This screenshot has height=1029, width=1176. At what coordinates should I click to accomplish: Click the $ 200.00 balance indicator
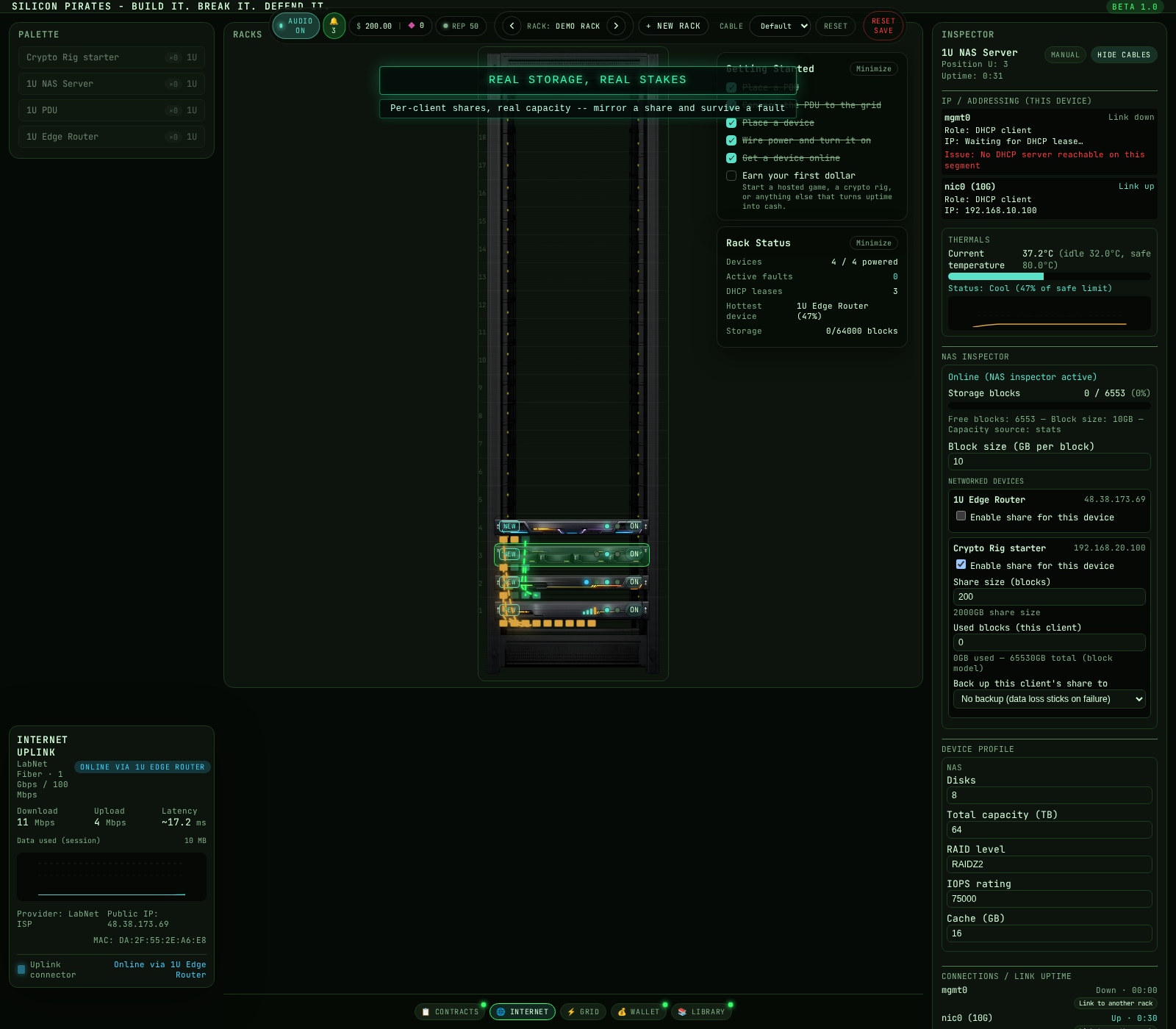tap(374, 26)
